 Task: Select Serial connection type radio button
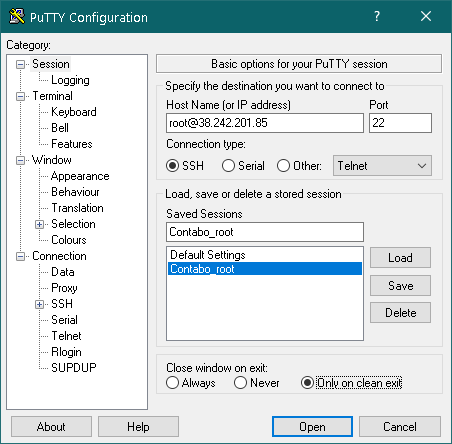tap(228, 166)
